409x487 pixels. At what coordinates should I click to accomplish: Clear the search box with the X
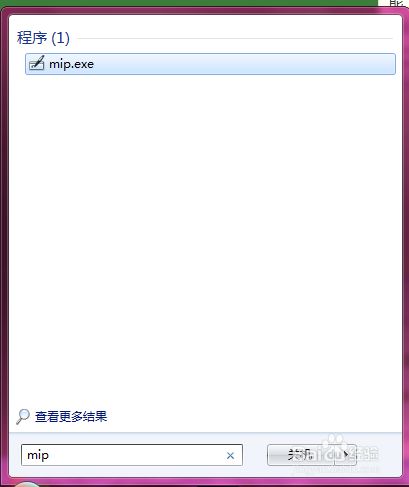click(x=230, y=455)
